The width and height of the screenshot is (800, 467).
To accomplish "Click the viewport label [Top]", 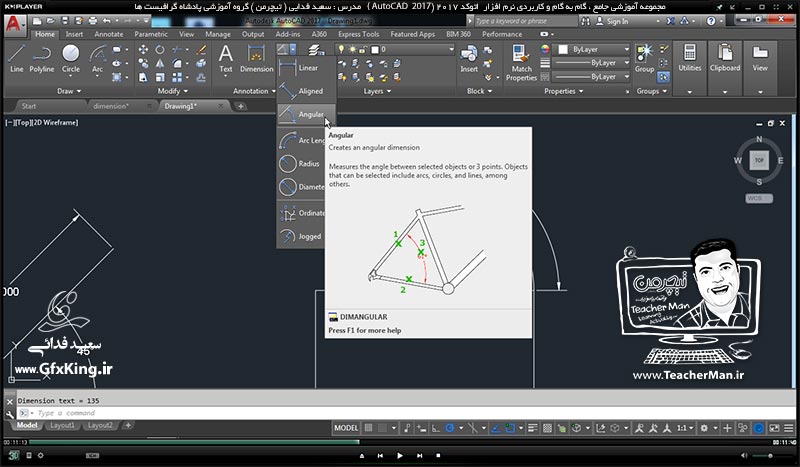I will 22,122.
